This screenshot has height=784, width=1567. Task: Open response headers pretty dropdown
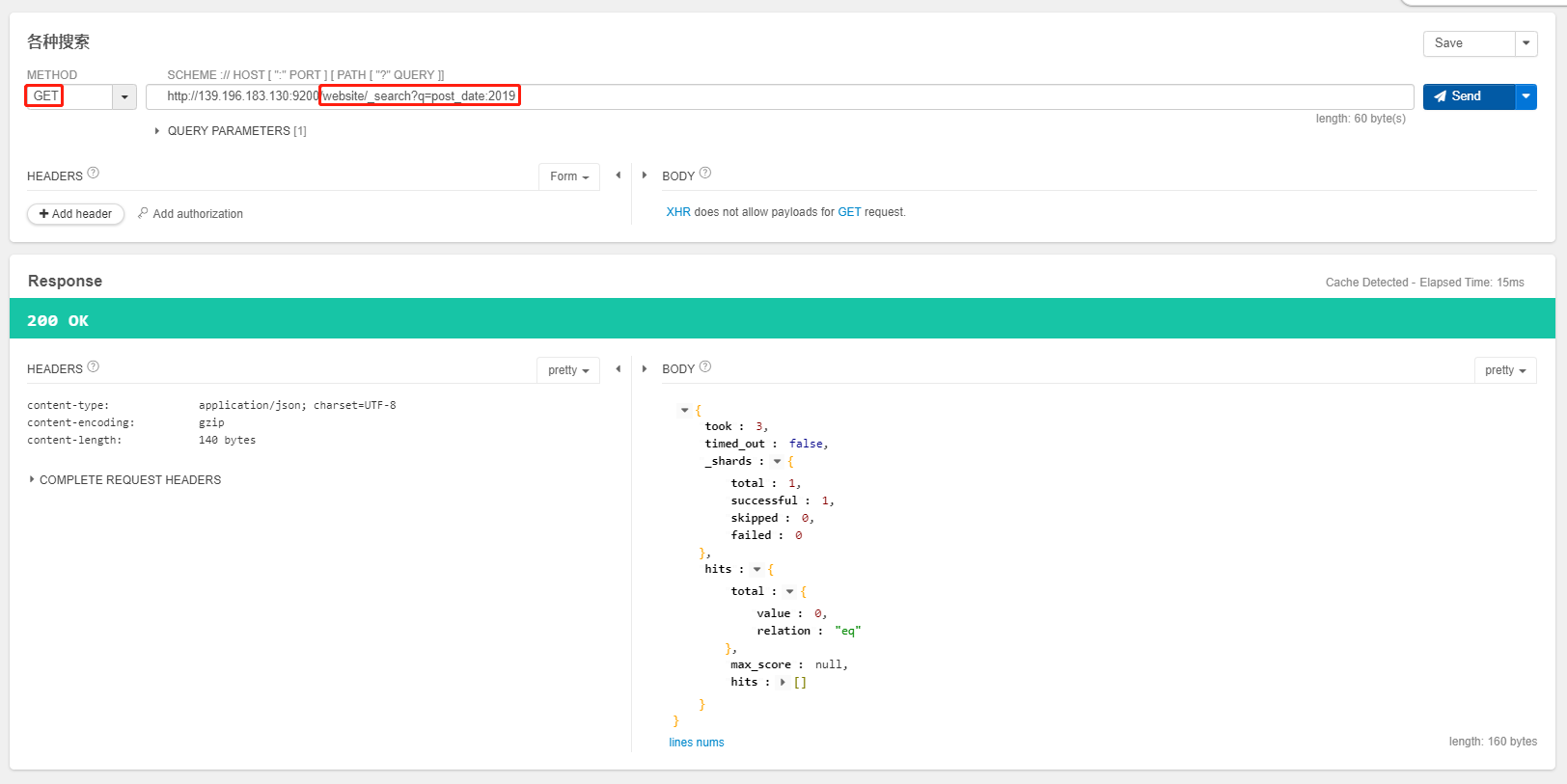pos(568,370)
